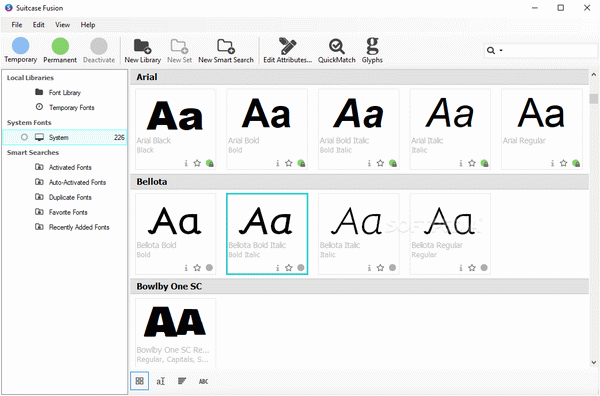The width and height of the screenshot is (600, 396).
Task: Click the green Permanent activation button
Action: (x=60, y=50)
